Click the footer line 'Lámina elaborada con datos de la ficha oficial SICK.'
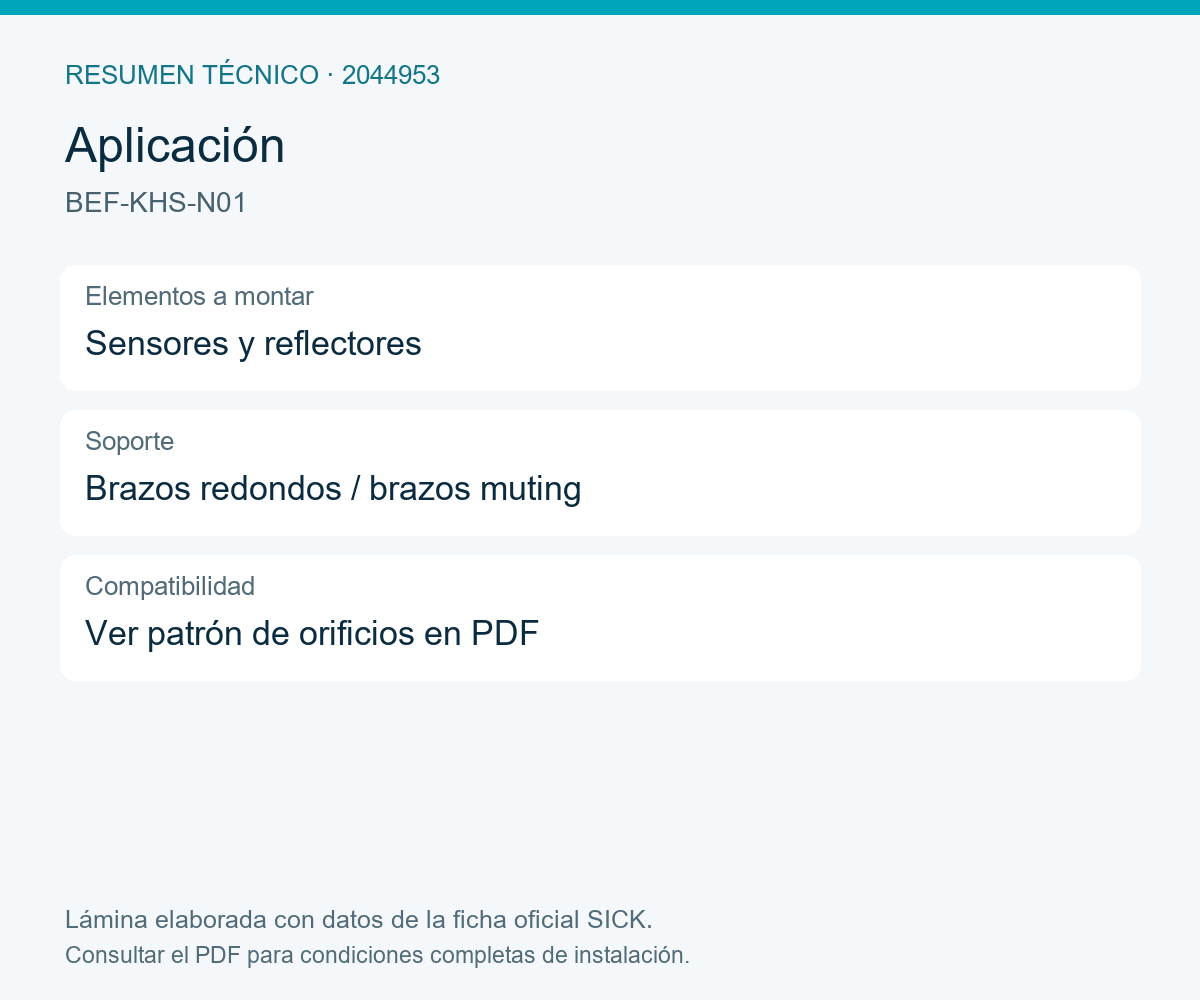 359,919
